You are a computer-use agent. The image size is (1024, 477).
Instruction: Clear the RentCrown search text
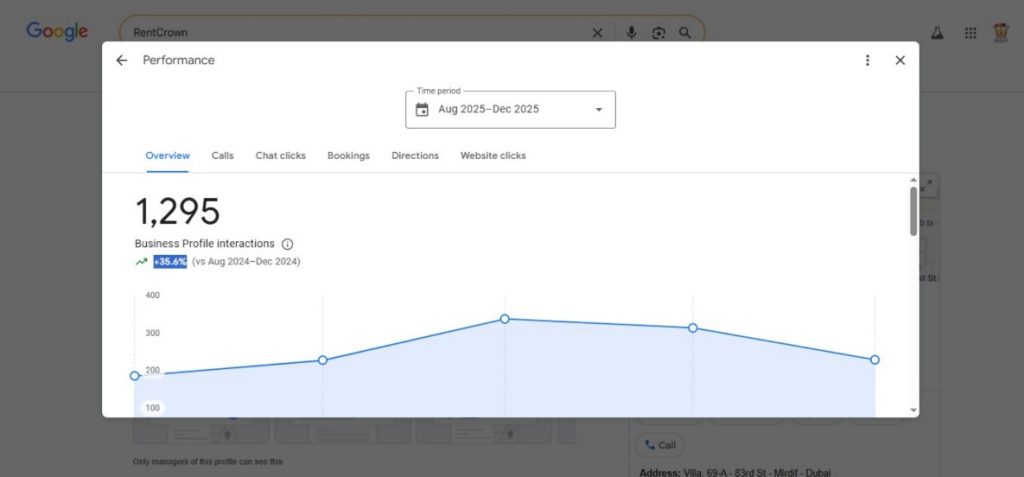[597, 33]
